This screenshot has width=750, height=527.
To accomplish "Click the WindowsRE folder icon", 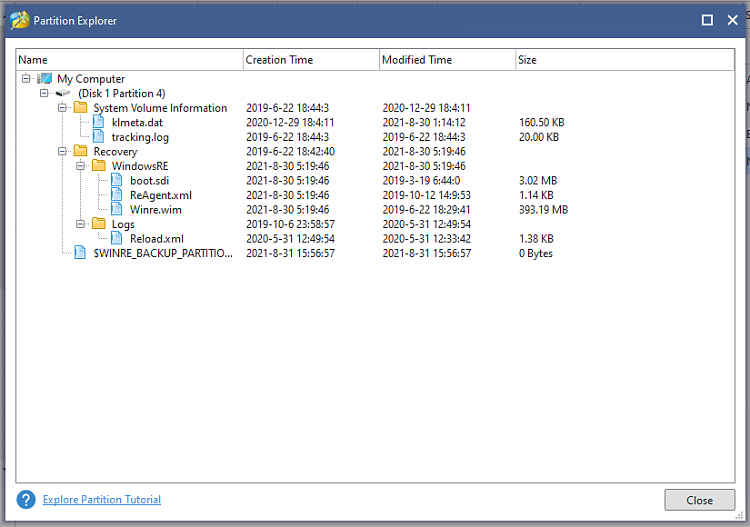I will point(98,166).
